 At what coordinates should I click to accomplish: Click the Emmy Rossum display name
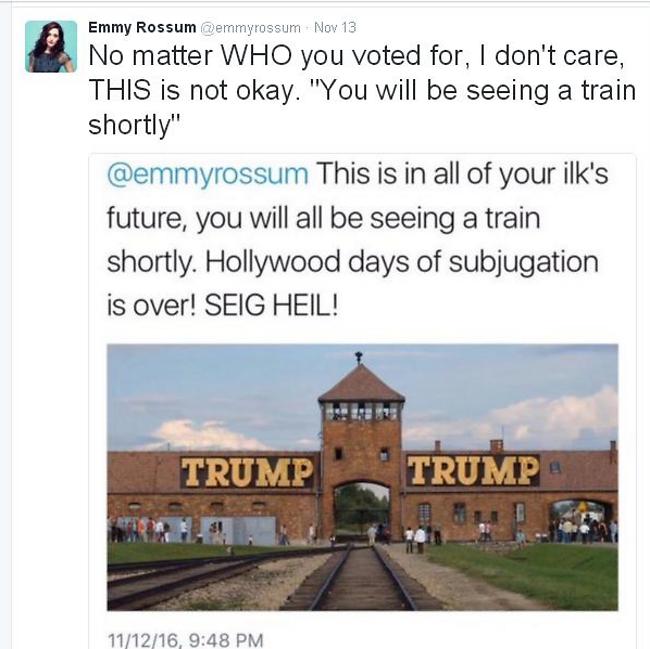pos(142,27)
